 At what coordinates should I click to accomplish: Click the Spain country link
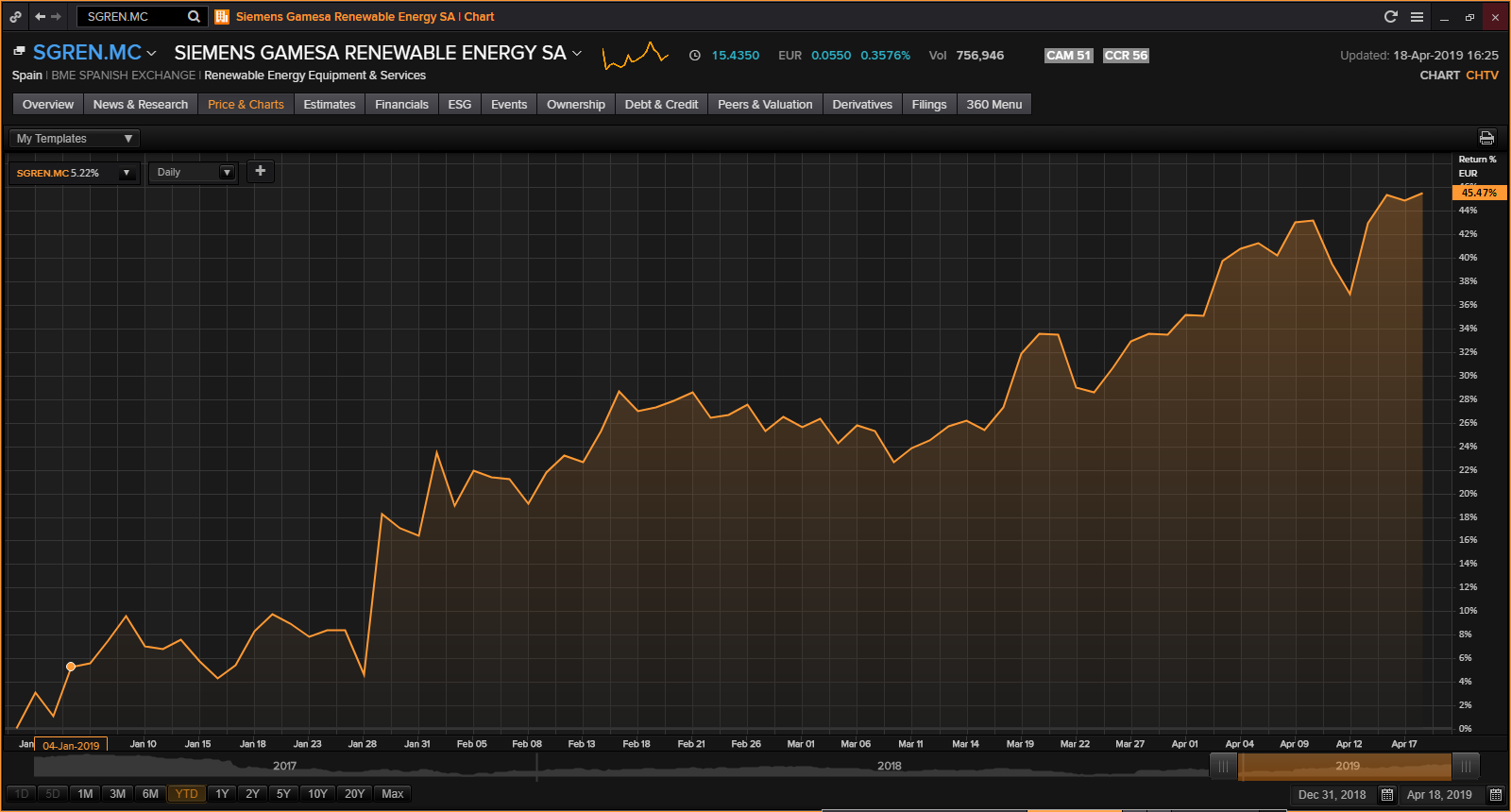tap(27, 76)
